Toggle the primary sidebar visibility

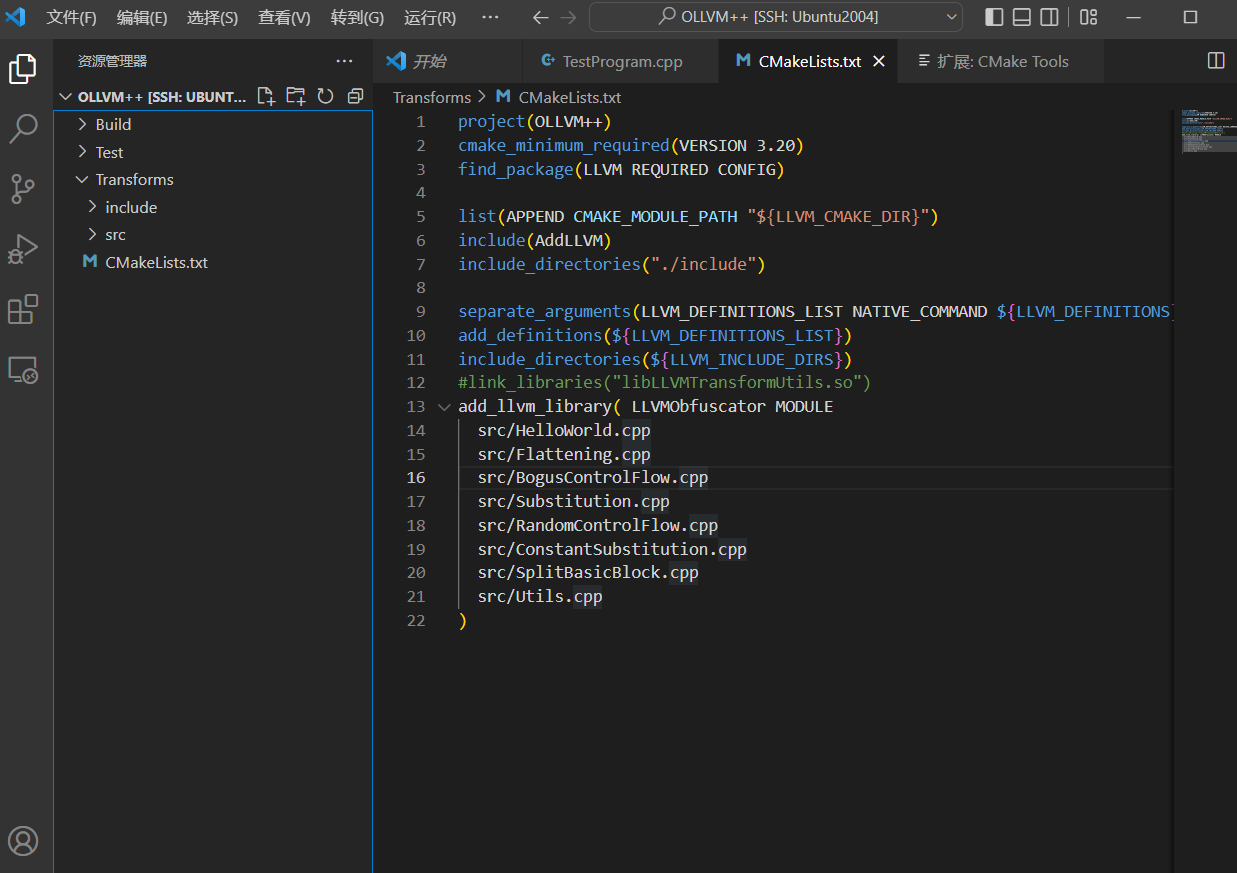[x=994, y=17]
